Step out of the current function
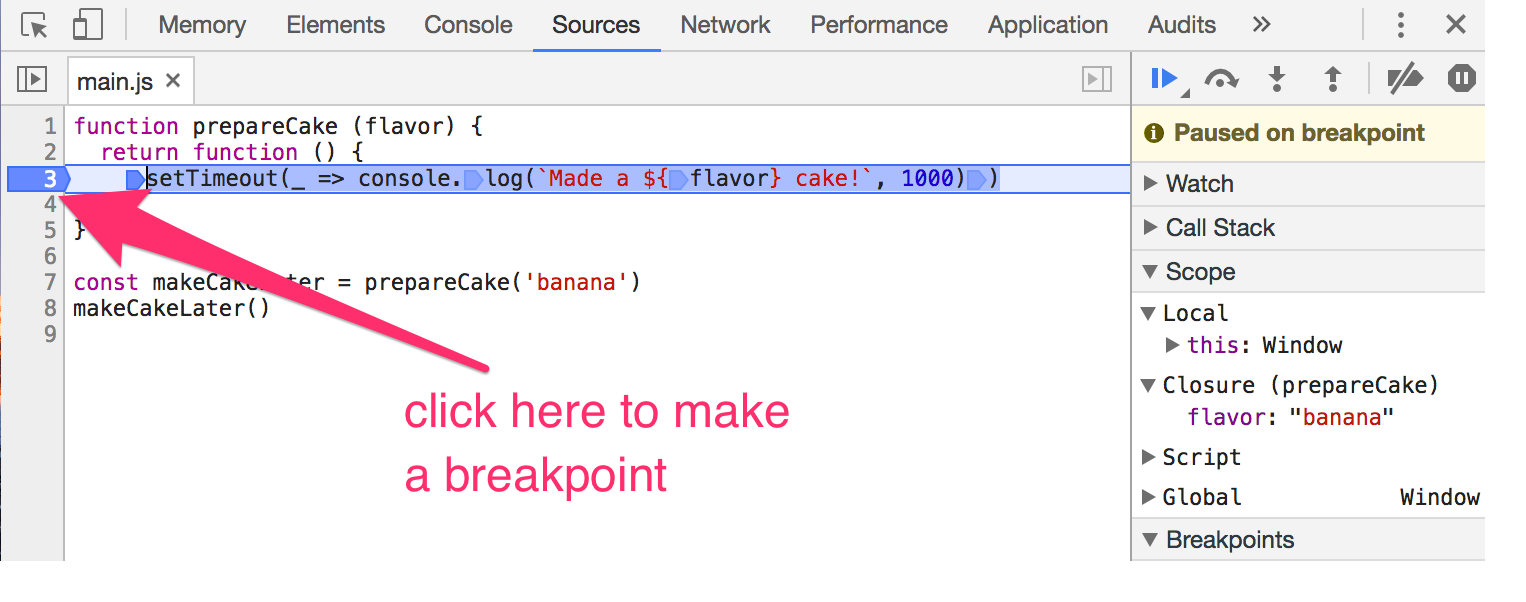This screenshot has height=602, width=1526. tap(1334, 78)
